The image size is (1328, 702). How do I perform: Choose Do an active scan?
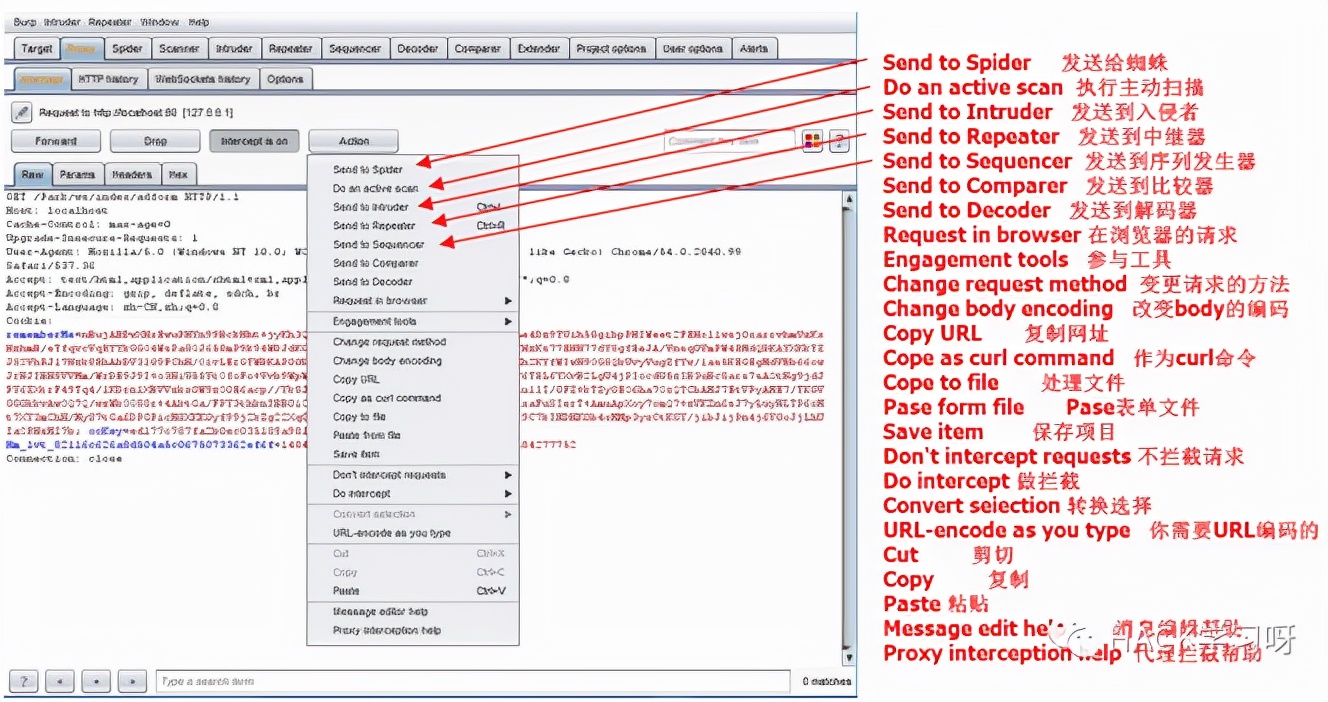tap(413, 188)
